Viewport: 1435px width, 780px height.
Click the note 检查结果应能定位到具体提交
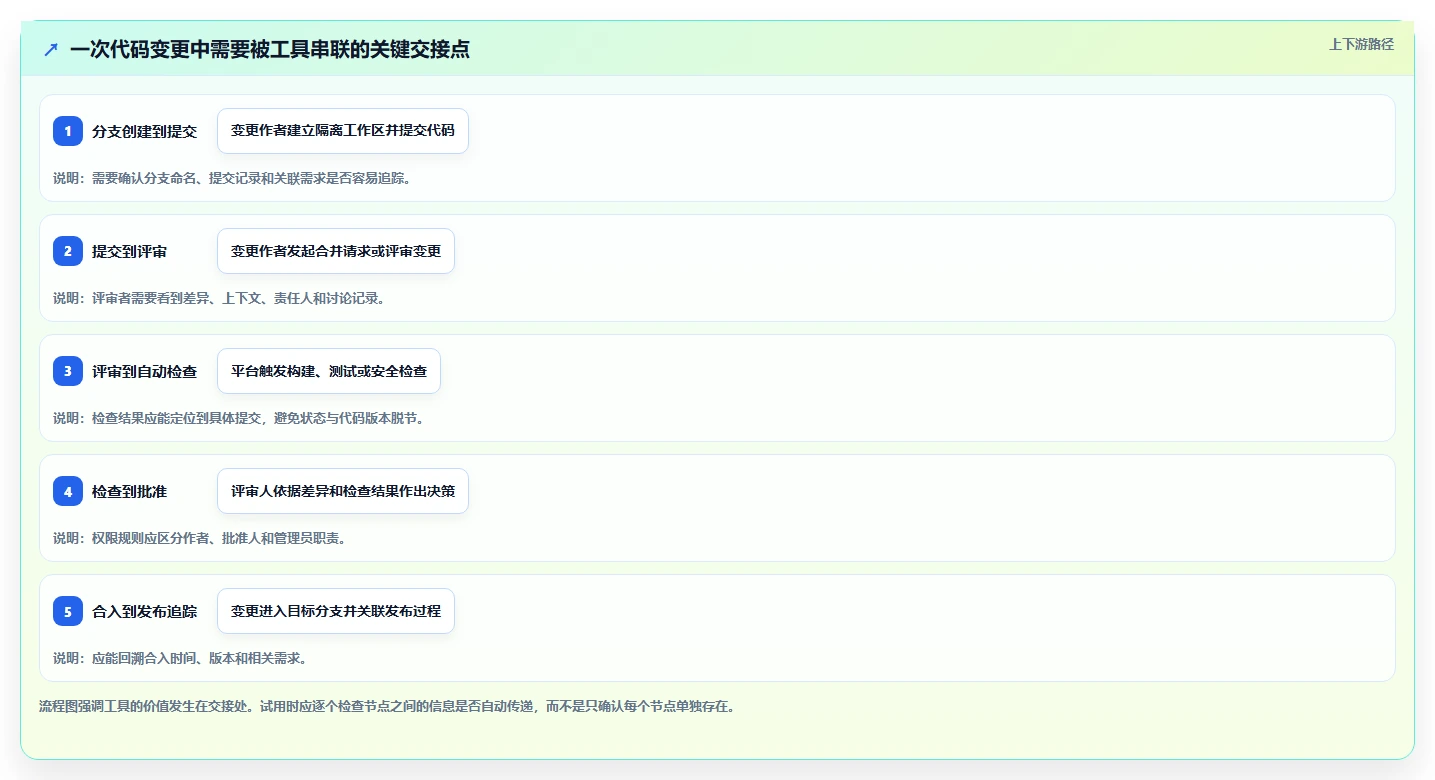tap(239, 418)
